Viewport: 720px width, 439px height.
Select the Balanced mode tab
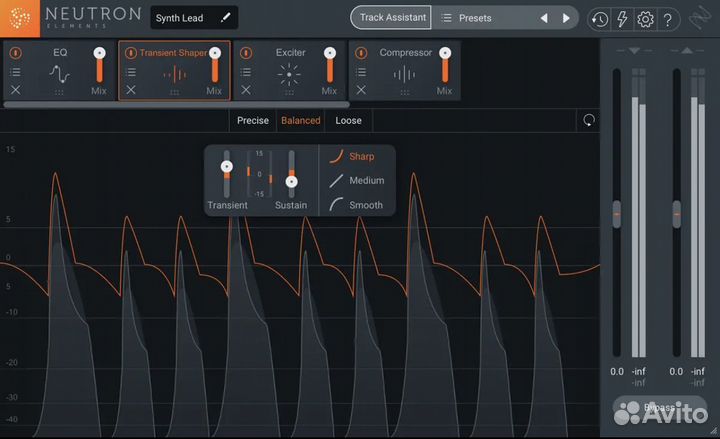coord(301,121)
